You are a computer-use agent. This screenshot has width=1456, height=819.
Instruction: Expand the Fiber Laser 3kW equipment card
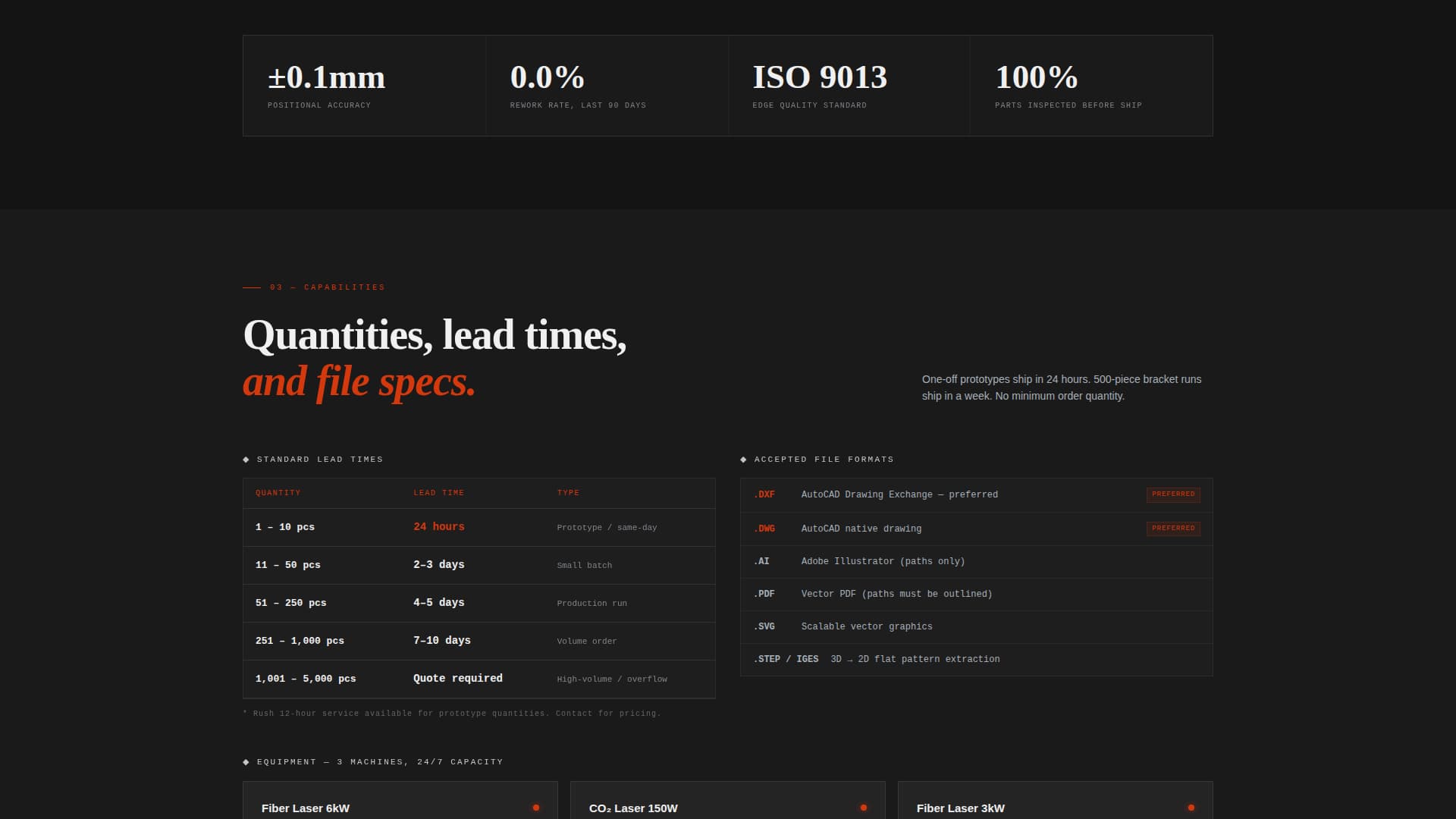coord(1055,807)
